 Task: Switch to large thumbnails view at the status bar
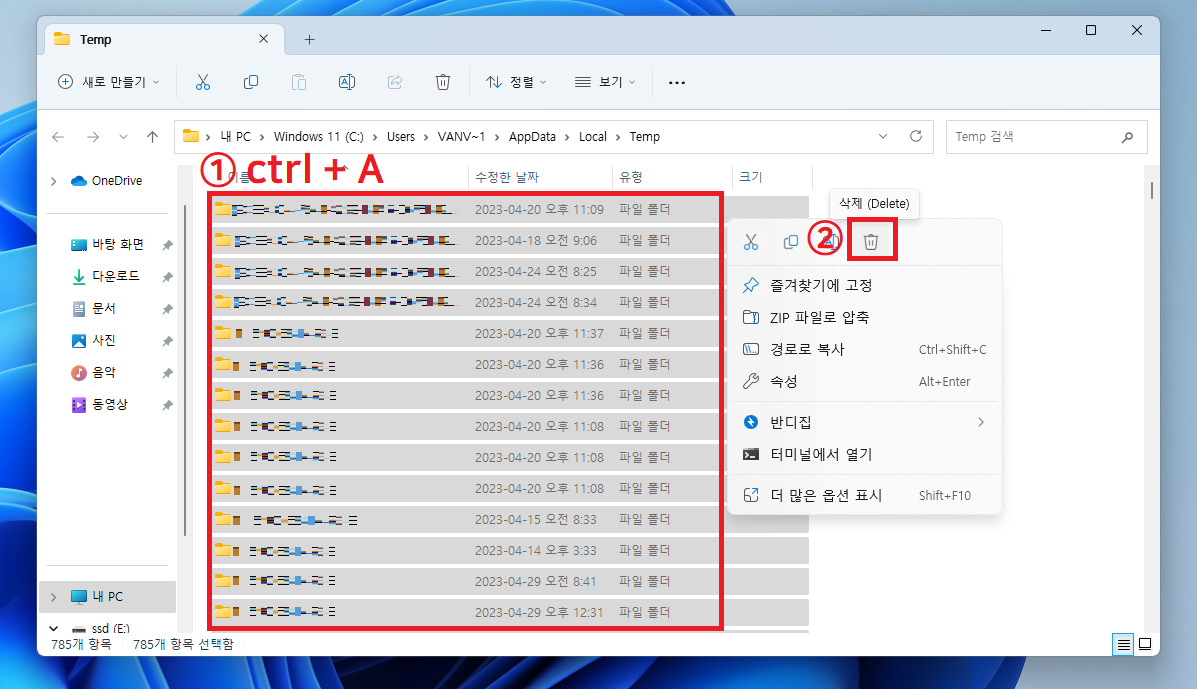pos(1146,644)
